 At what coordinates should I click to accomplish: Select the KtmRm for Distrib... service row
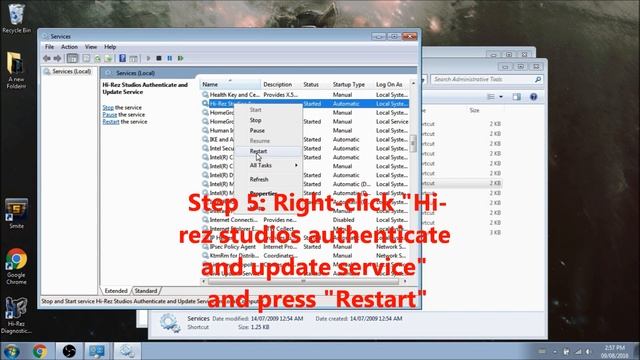pyautogui.click(x=305, y=256)
